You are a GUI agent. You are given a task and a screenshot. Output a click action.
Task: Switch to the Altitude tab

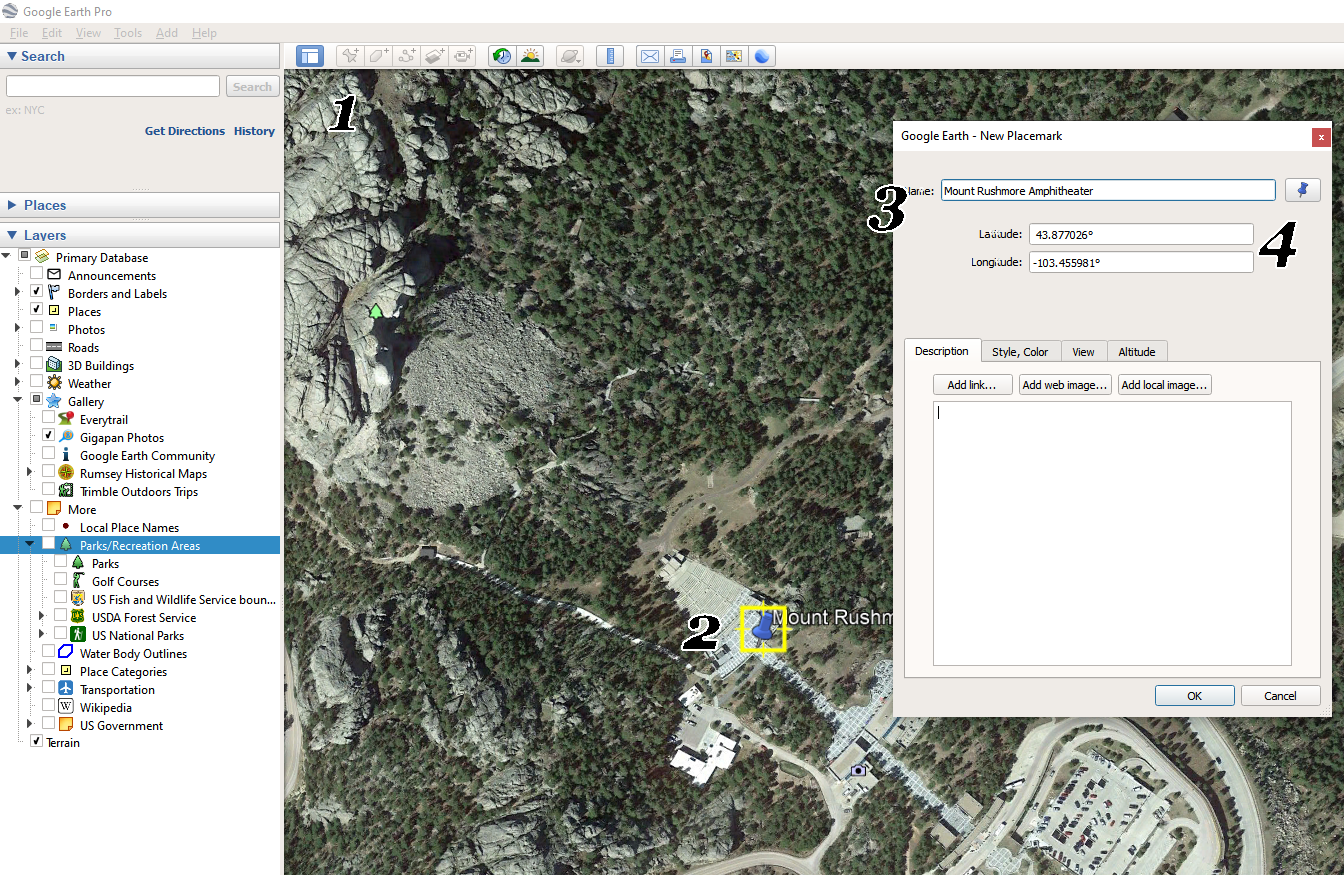[1137, 351]
